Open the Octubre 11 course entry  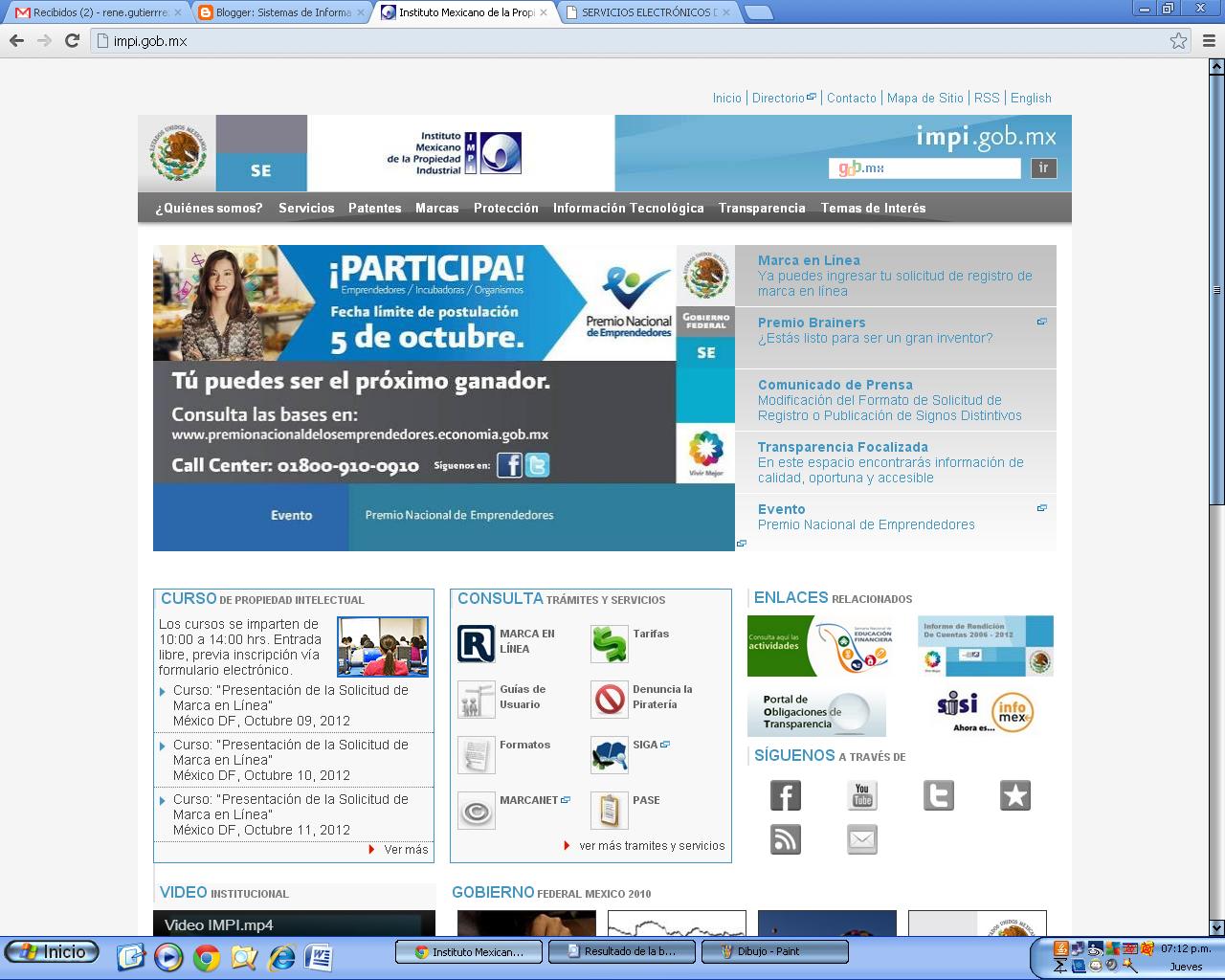tap(291, 814)
